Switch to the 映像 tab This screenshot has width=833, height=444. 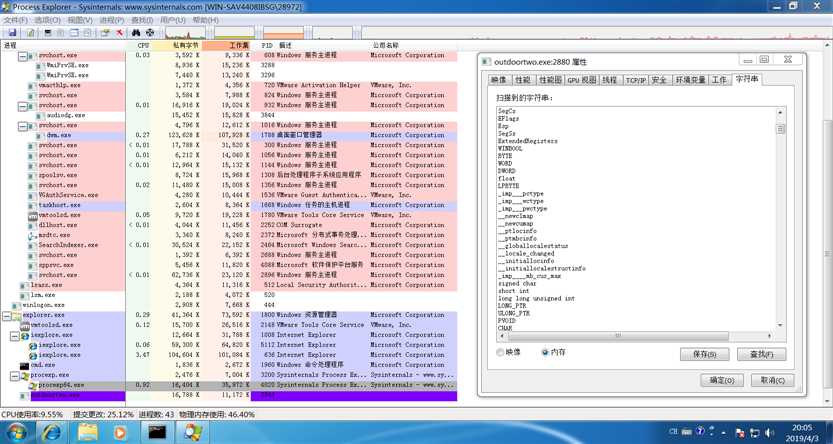pos(498,80)
